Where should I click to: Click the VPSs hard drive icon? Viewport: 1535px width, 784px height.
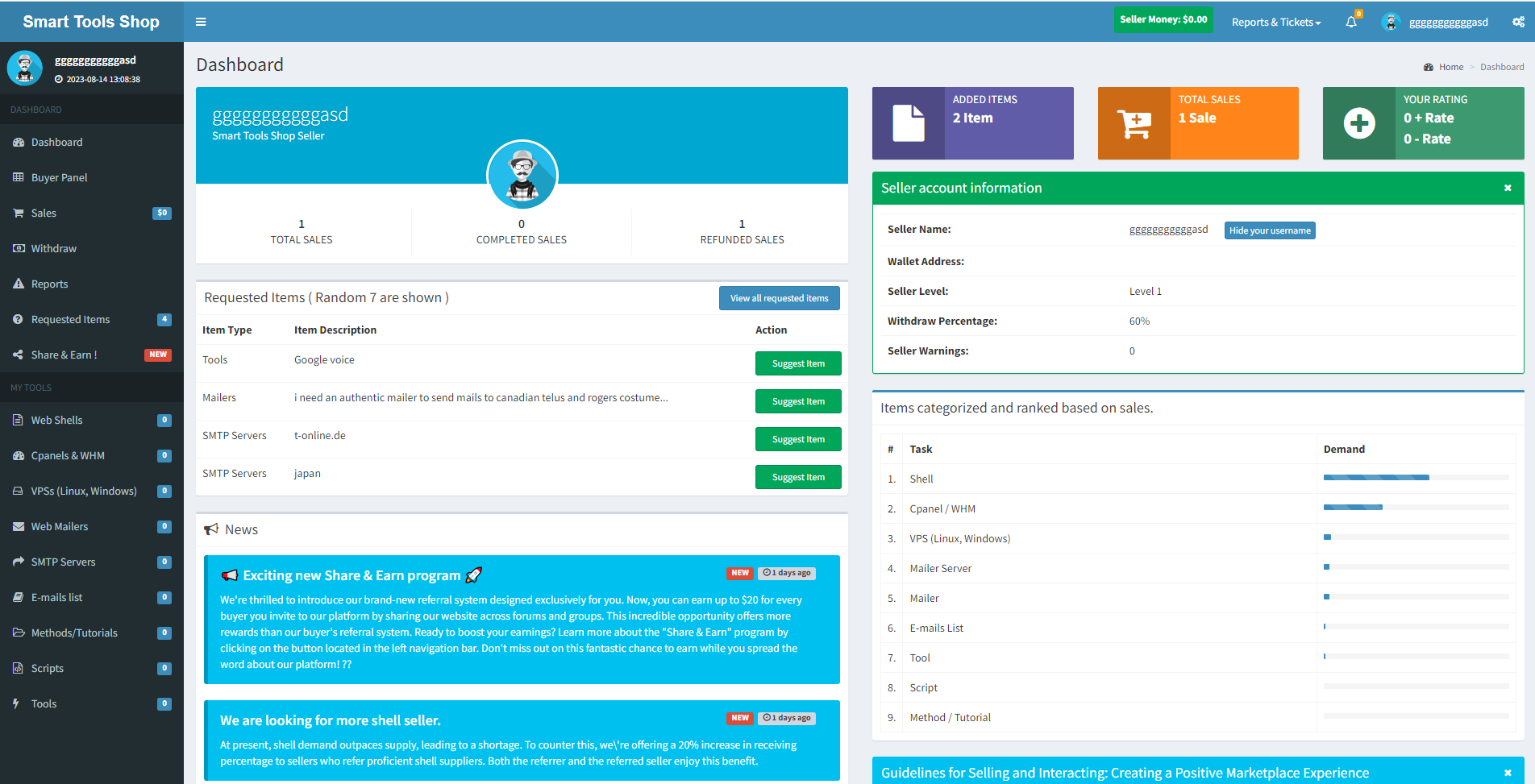point(19,491)
